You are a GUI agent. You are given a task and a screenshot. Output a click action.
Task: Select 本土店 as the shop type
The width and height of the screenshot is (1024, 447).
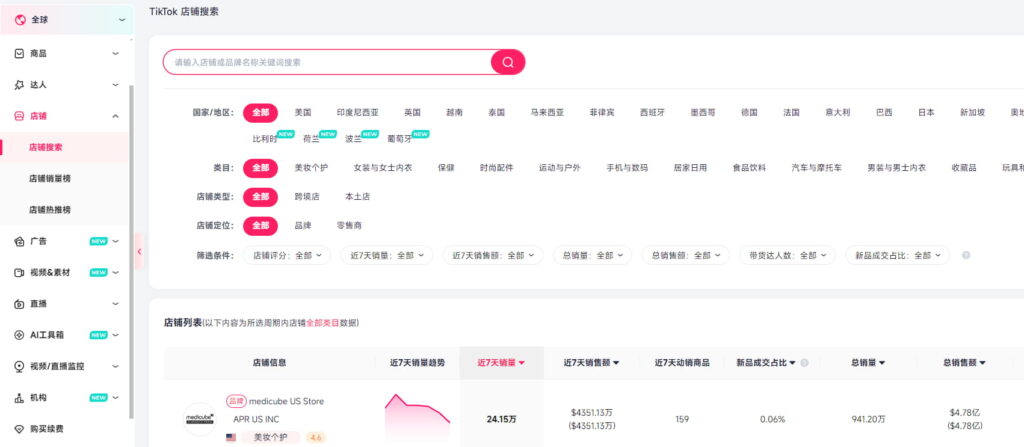coord(357,197)
